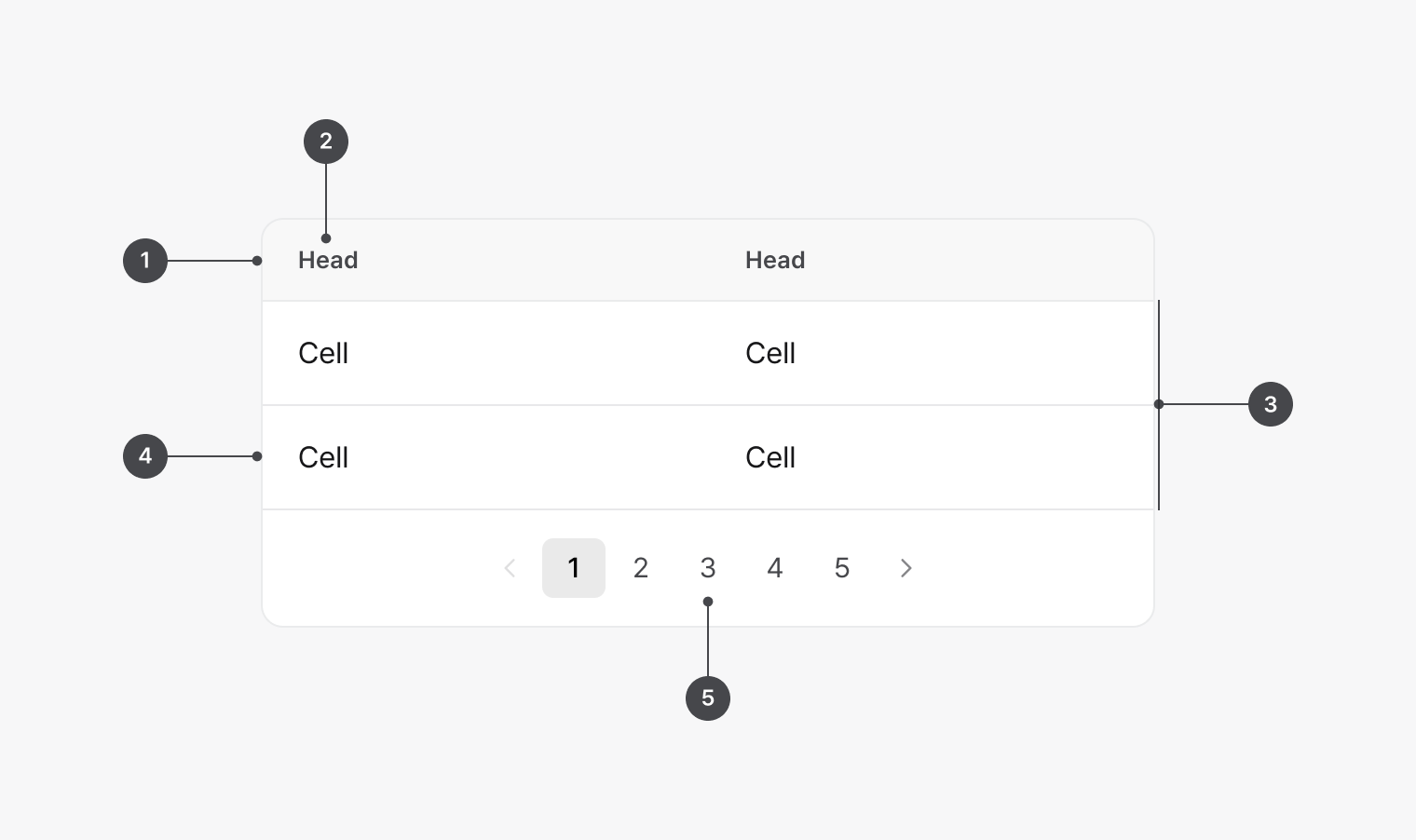
Task: Click the next page chevron arrow
Action: tap(905, 568)
